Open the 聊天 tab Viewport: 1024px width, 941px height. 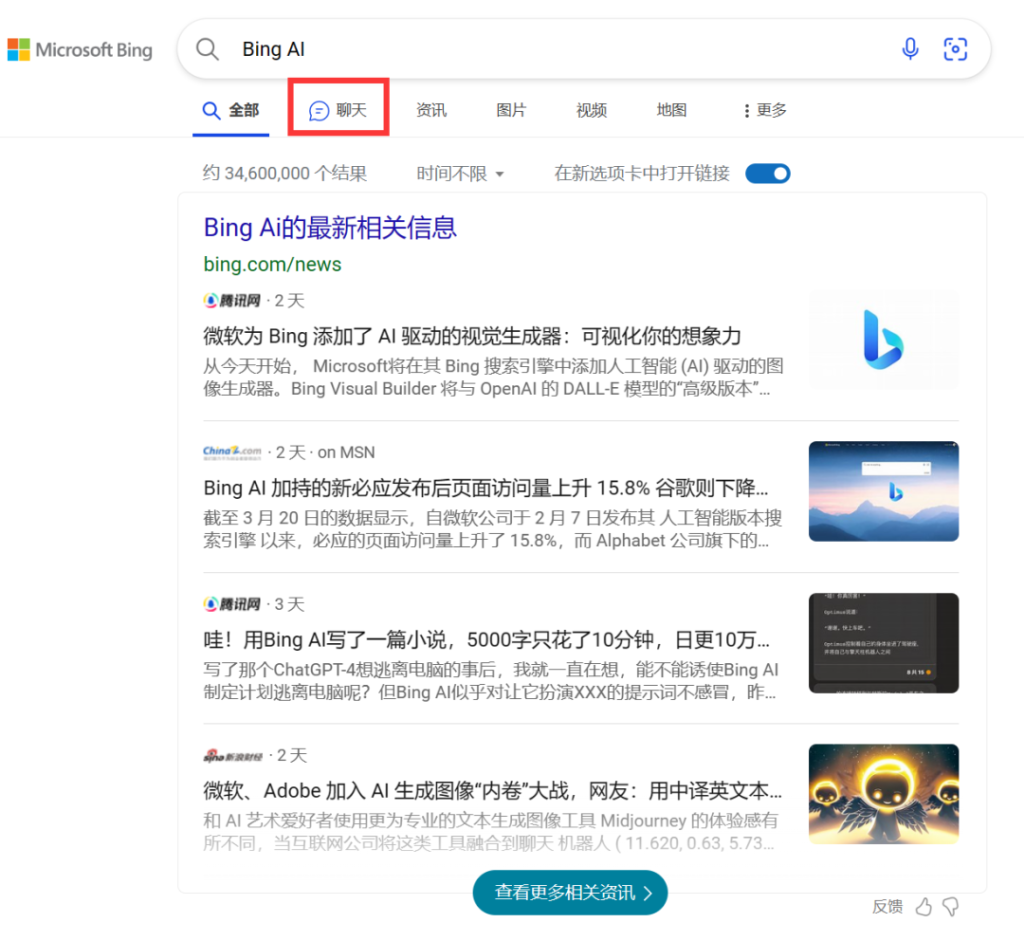point(338,110)
